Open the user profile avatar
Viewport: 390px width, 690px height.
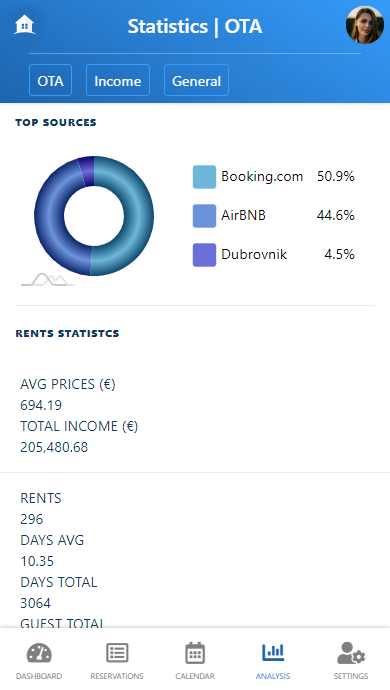365,25
